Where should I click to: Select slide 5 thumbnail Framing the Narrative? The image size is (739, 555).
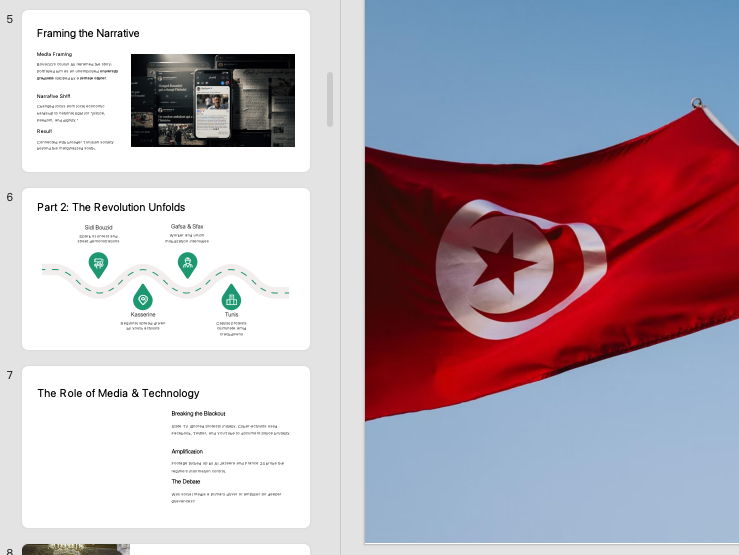click(x=166, y=91)
